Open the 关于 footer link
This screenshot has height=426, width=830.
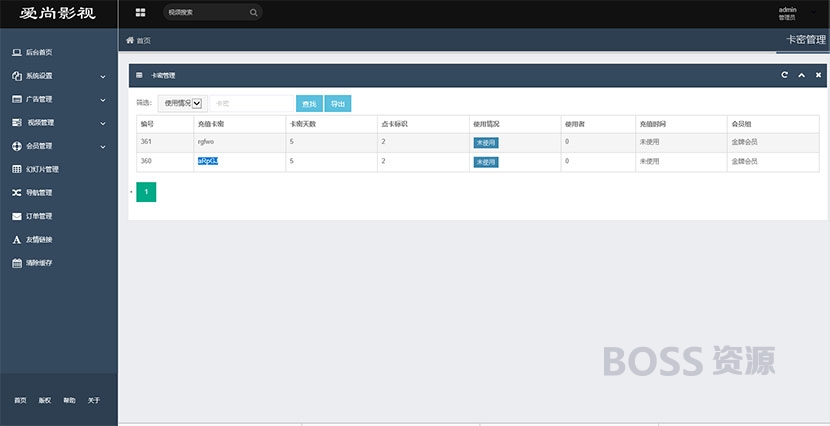coord(94,401)
